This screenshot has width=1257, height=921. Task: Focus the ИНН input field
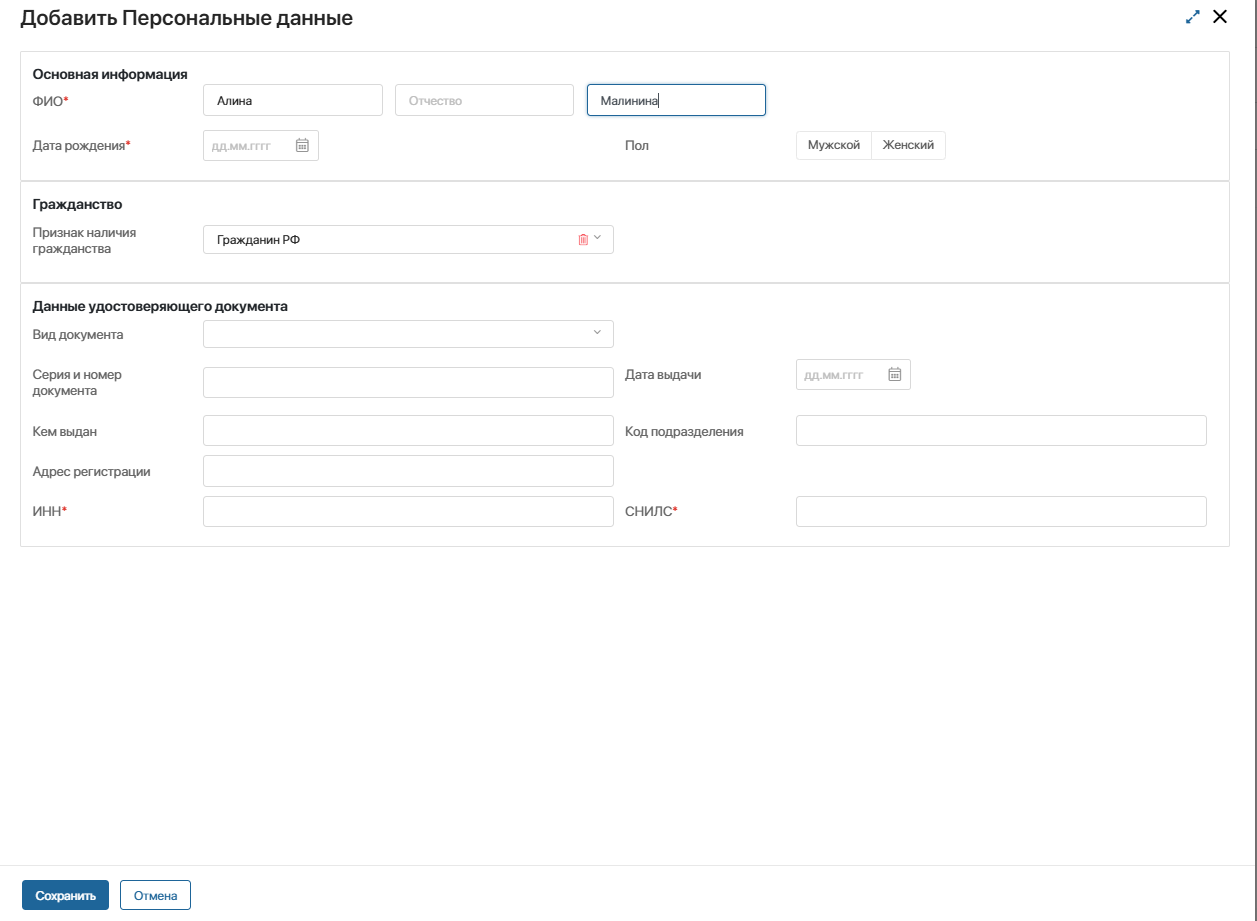pyautogui.click(x=408, y=511)
